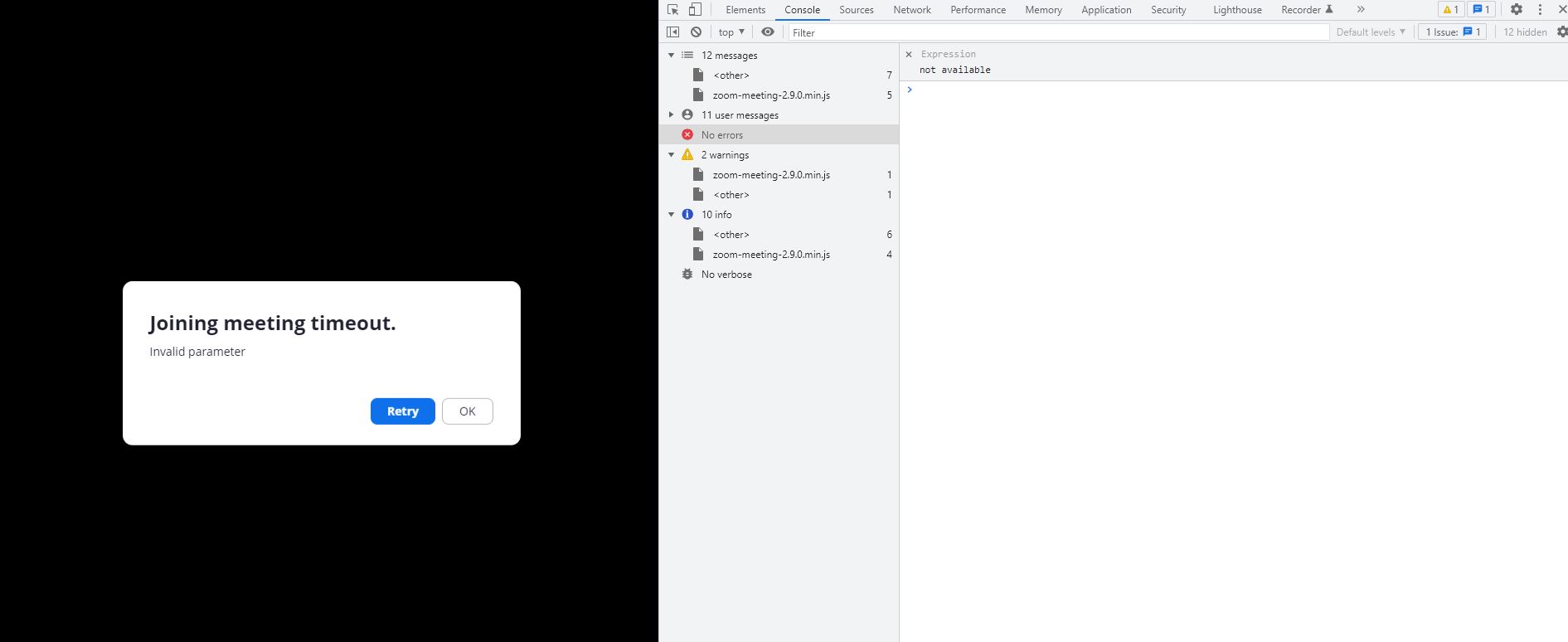1568x642 pixels.
Task: Select <other> under 2 warnings
Action: click(779, 195)
